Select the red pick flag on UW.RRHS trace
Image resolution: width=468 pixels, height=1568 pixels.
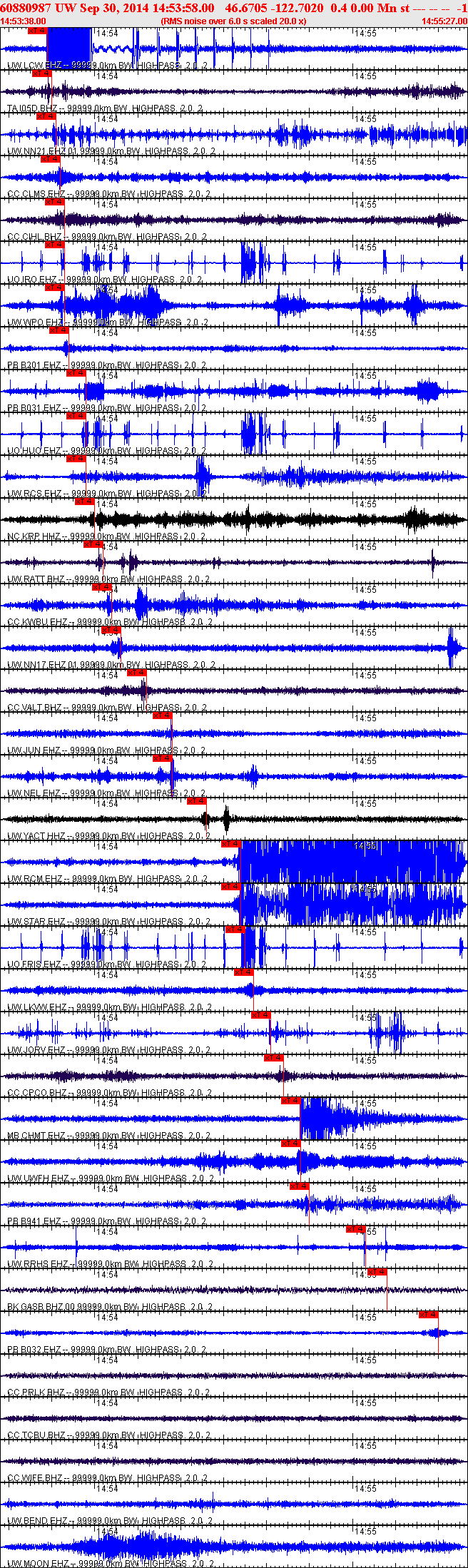tap(356, 1229)
